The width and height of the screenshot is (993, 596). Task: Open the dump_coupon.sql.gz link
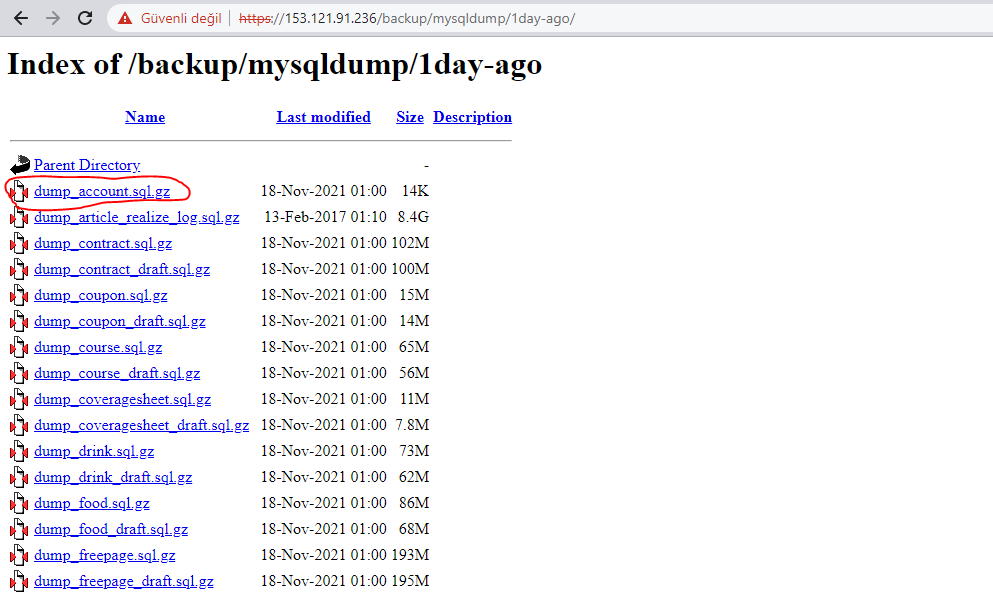click(101, 295)
